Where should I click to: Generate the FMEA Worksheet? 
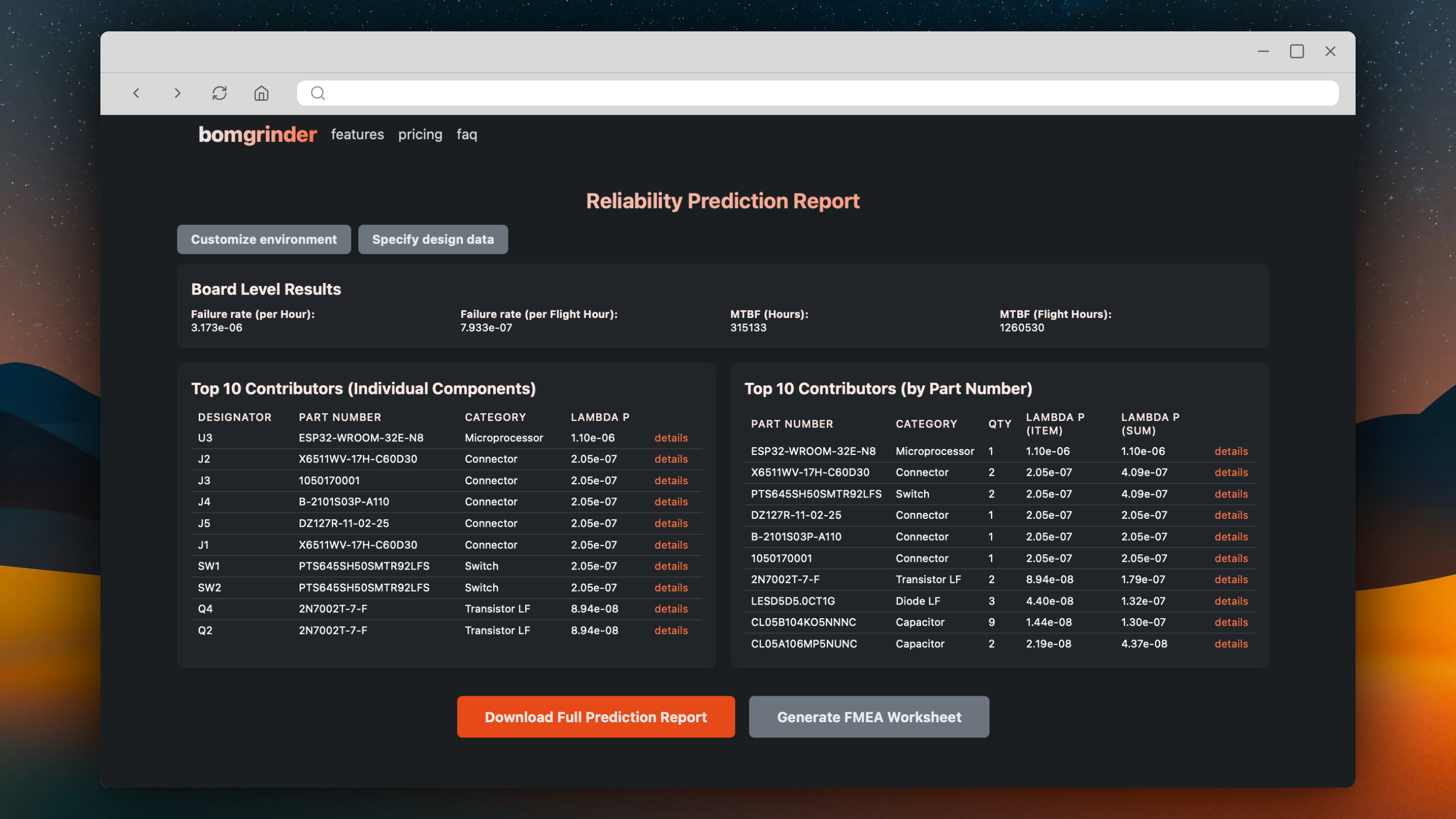(869, 716)
